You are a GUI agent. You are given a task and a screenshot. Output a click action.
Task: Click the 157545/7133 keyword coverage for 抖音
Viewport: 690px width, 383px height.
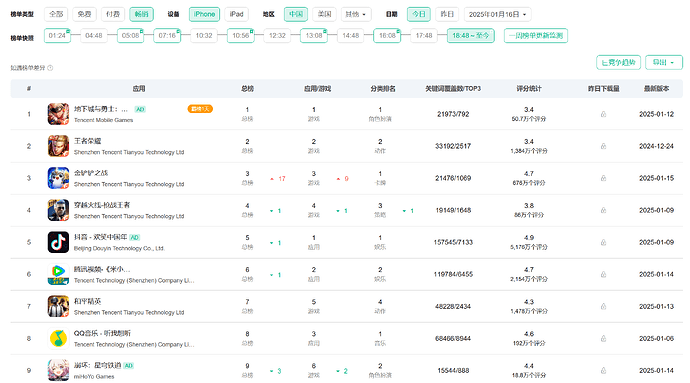click(453, 242)
